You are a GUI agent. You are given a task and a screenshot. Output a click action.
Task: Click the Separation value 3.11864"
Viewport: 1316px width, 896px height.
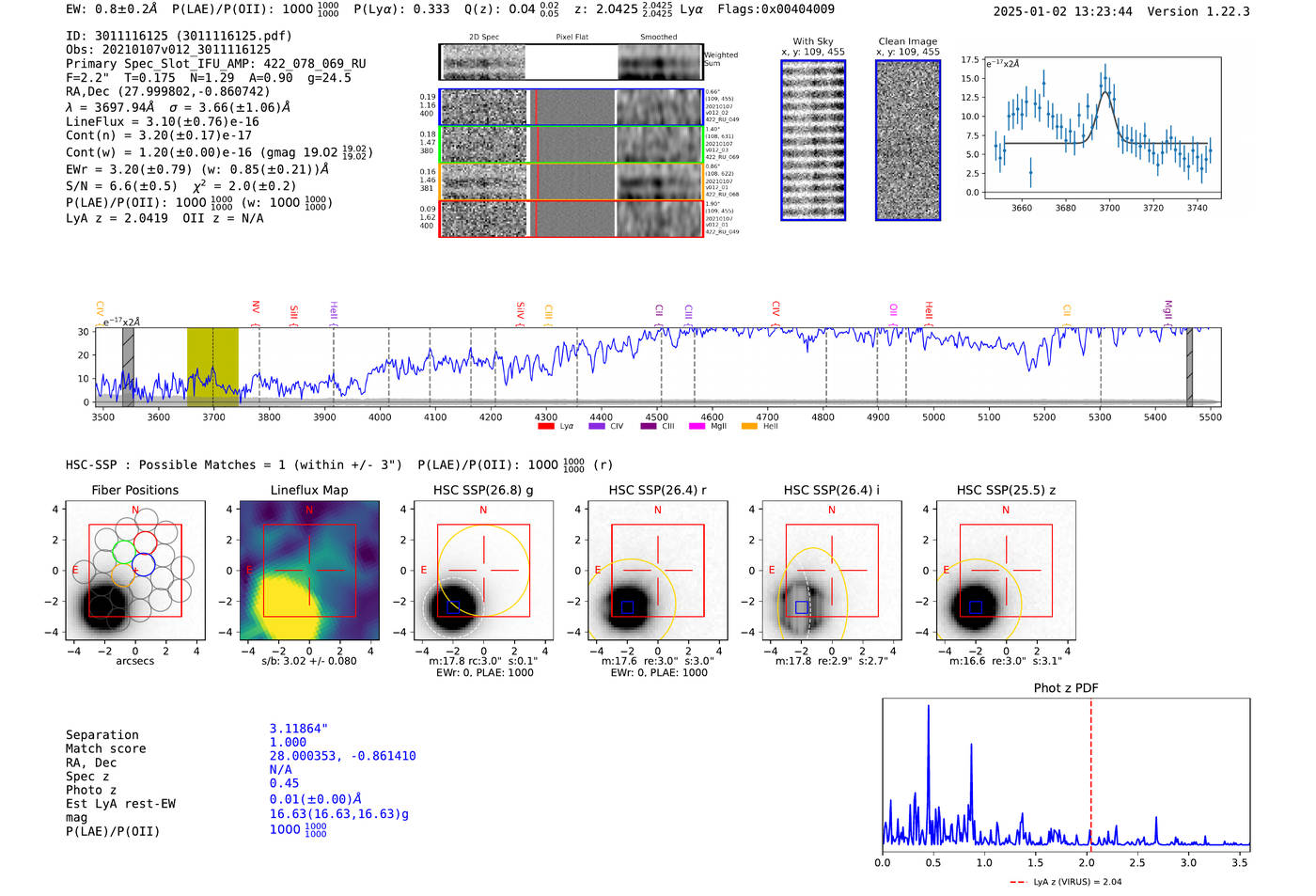[299, 729]
